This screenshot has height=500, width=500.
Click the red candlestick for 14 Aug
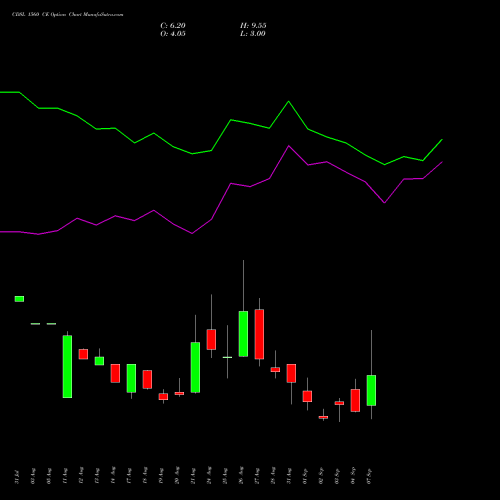(115, 373)
